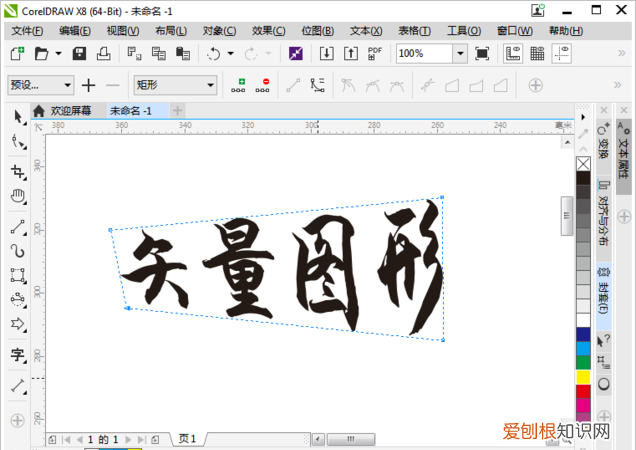Open the zoom level dropdown arrow
The height and width of the screenshot is (450, 636).
(460, 54)
